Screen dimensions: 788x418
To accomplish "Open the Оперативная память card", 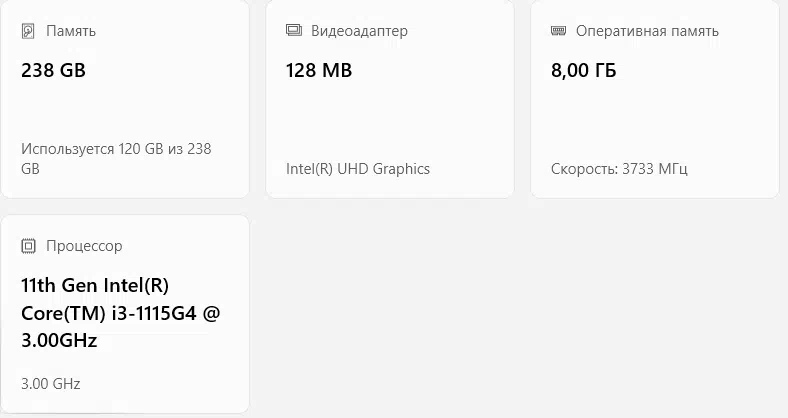I will click(655, 98).
